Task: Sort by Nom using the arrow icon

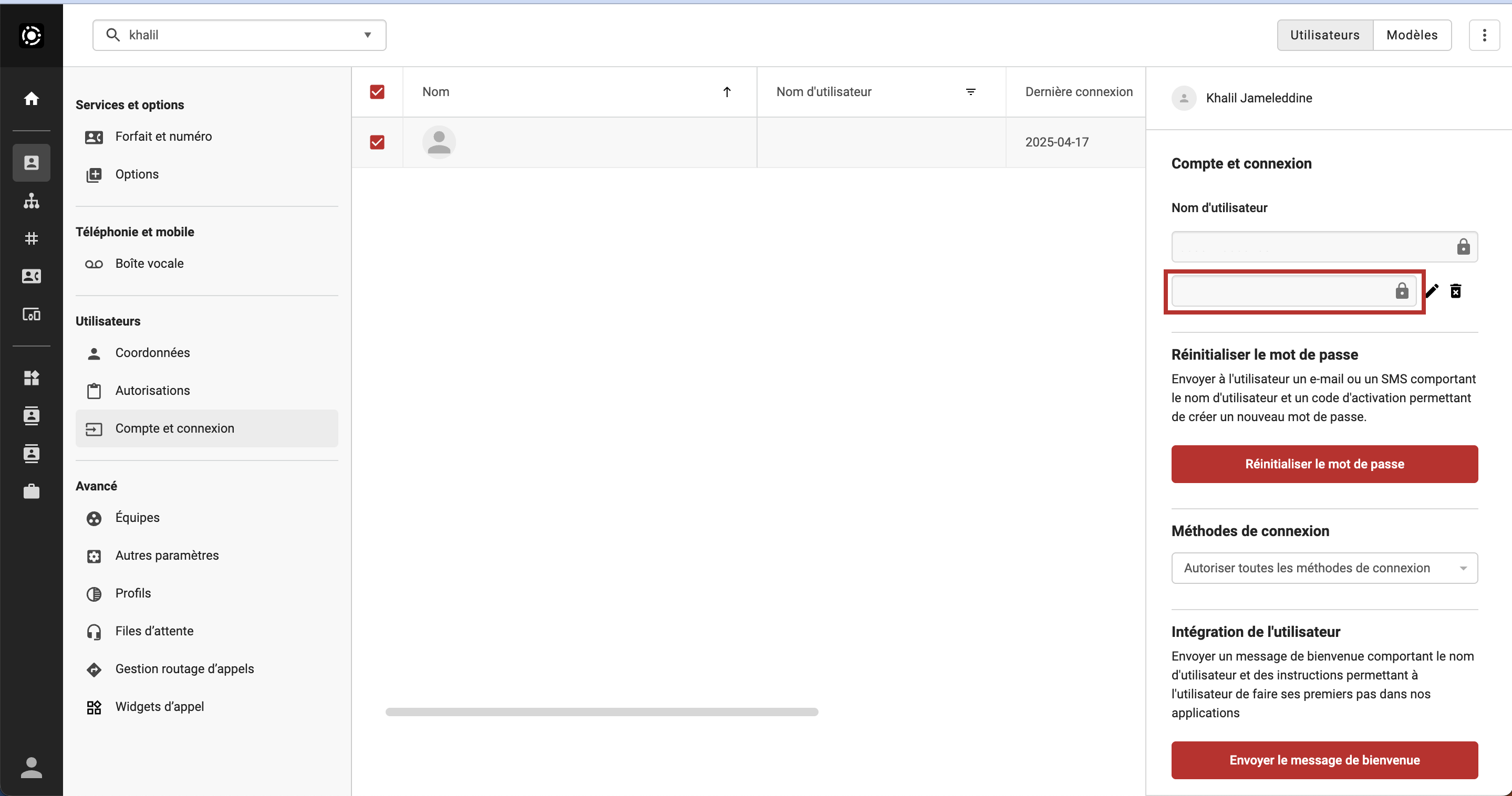Action: pos(727,92)
